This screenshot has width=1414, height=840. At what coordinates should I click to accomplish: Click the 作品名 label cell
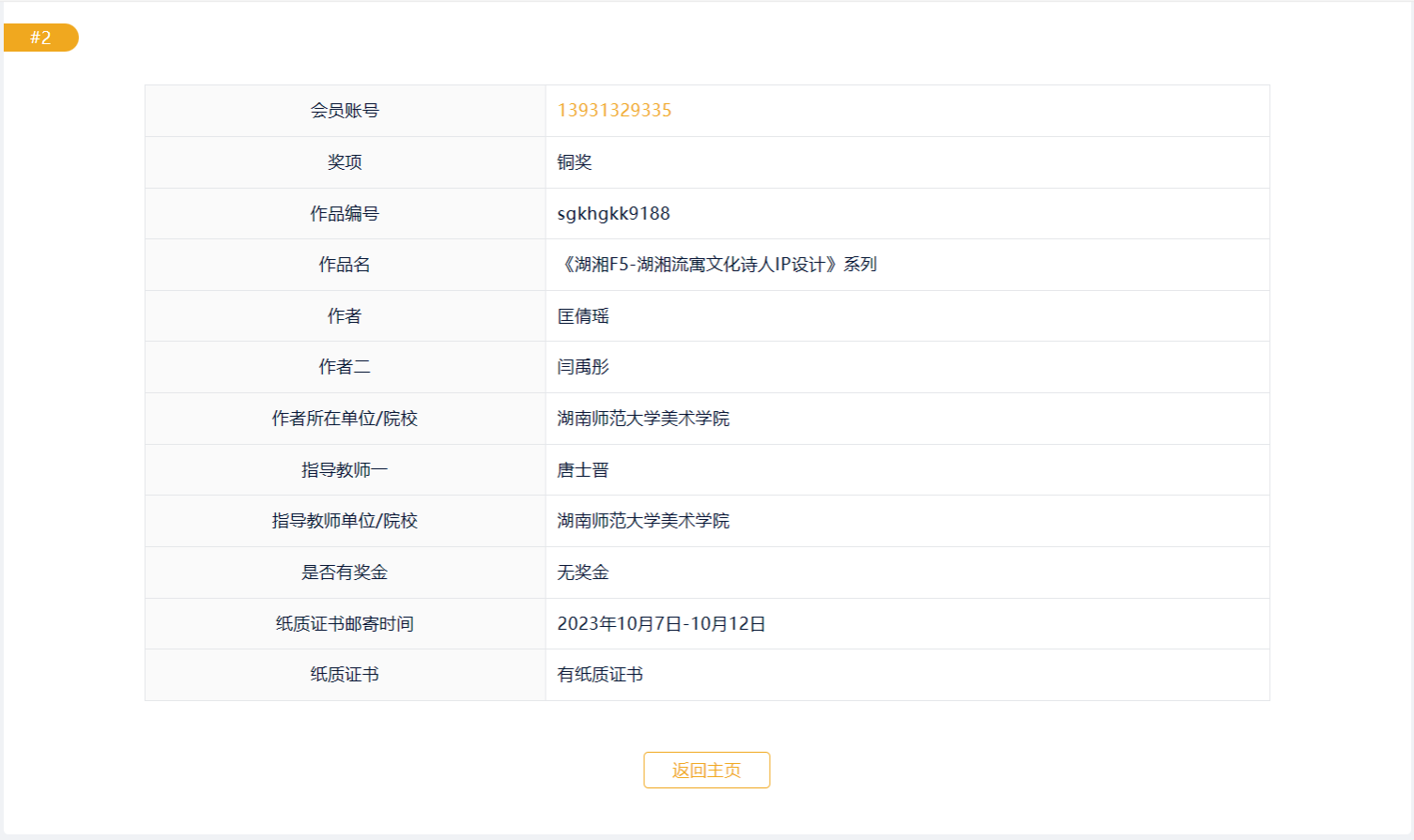point(345,265)
